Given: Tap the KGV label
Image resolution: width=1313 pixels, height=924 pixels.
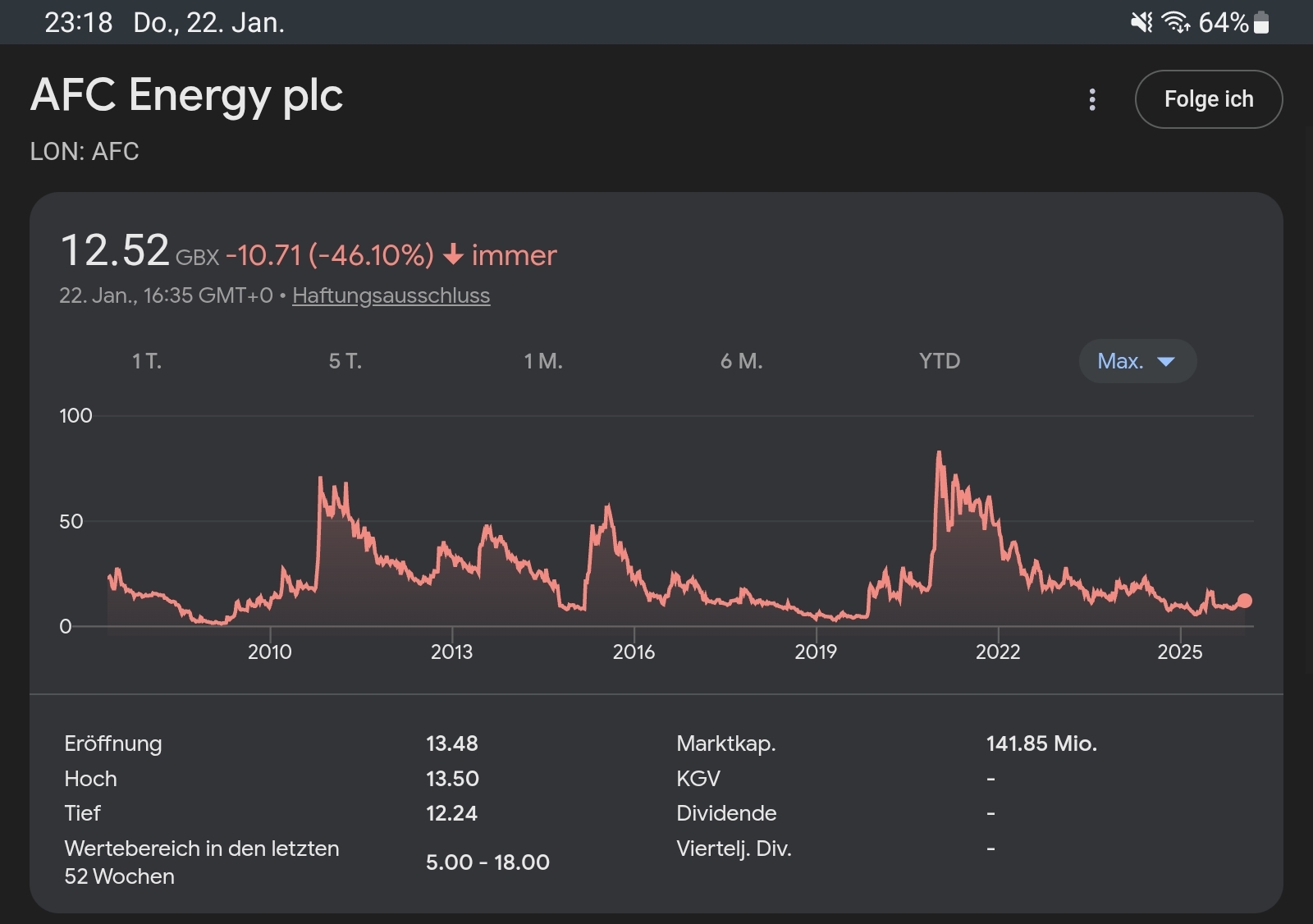Looking at the screenshot, I should (698, 779).
